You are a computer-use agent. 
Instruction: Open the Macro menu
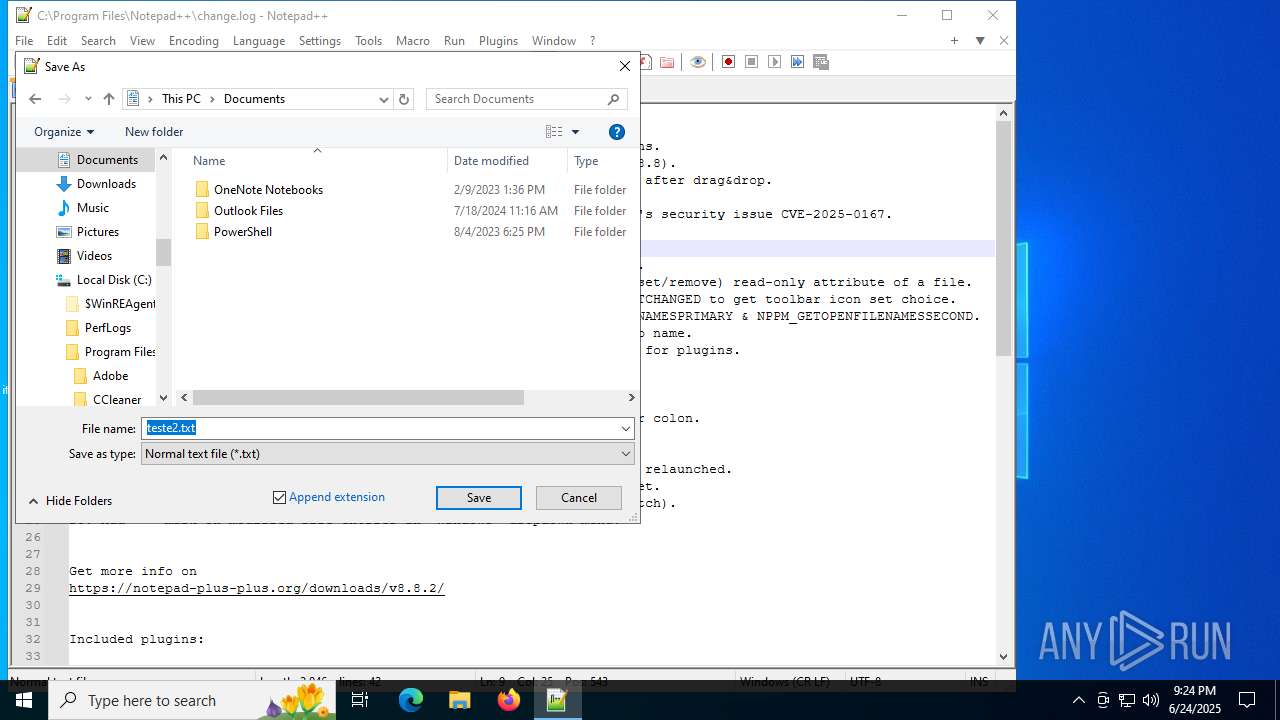[412, 41]
